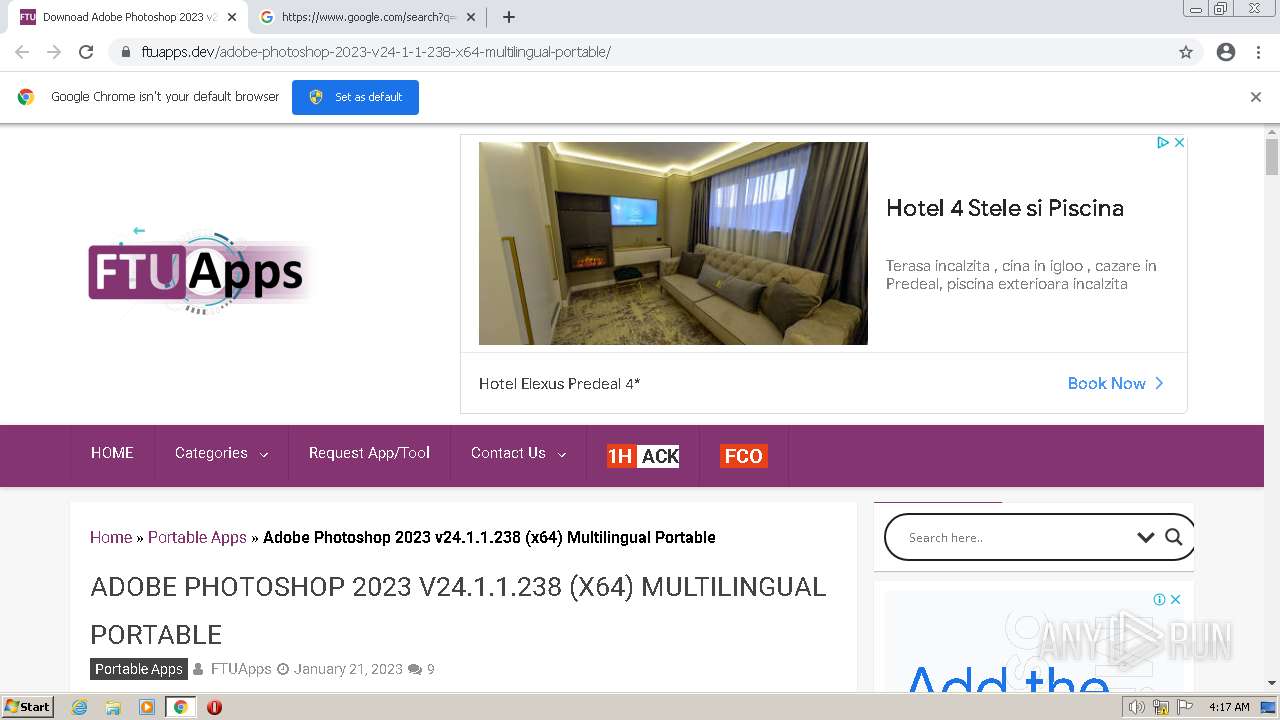The height and width of the screenshot is (720, 1280).
Task: Click the page vertical scrollbar thumb
Action: point(1272,157)
